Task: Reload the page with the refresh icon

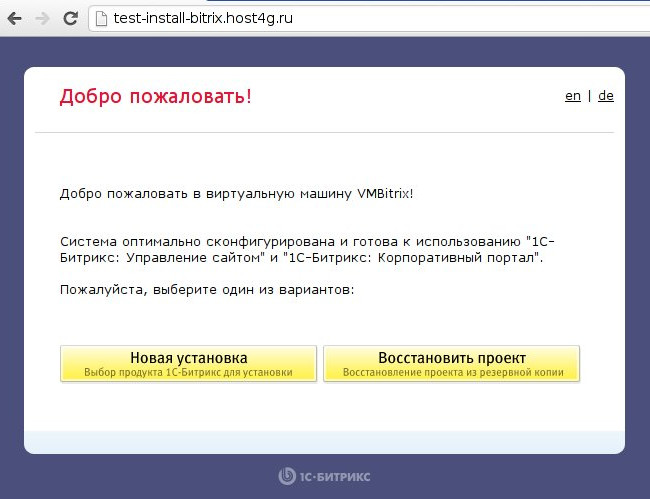Action: [x=70, y=18]
